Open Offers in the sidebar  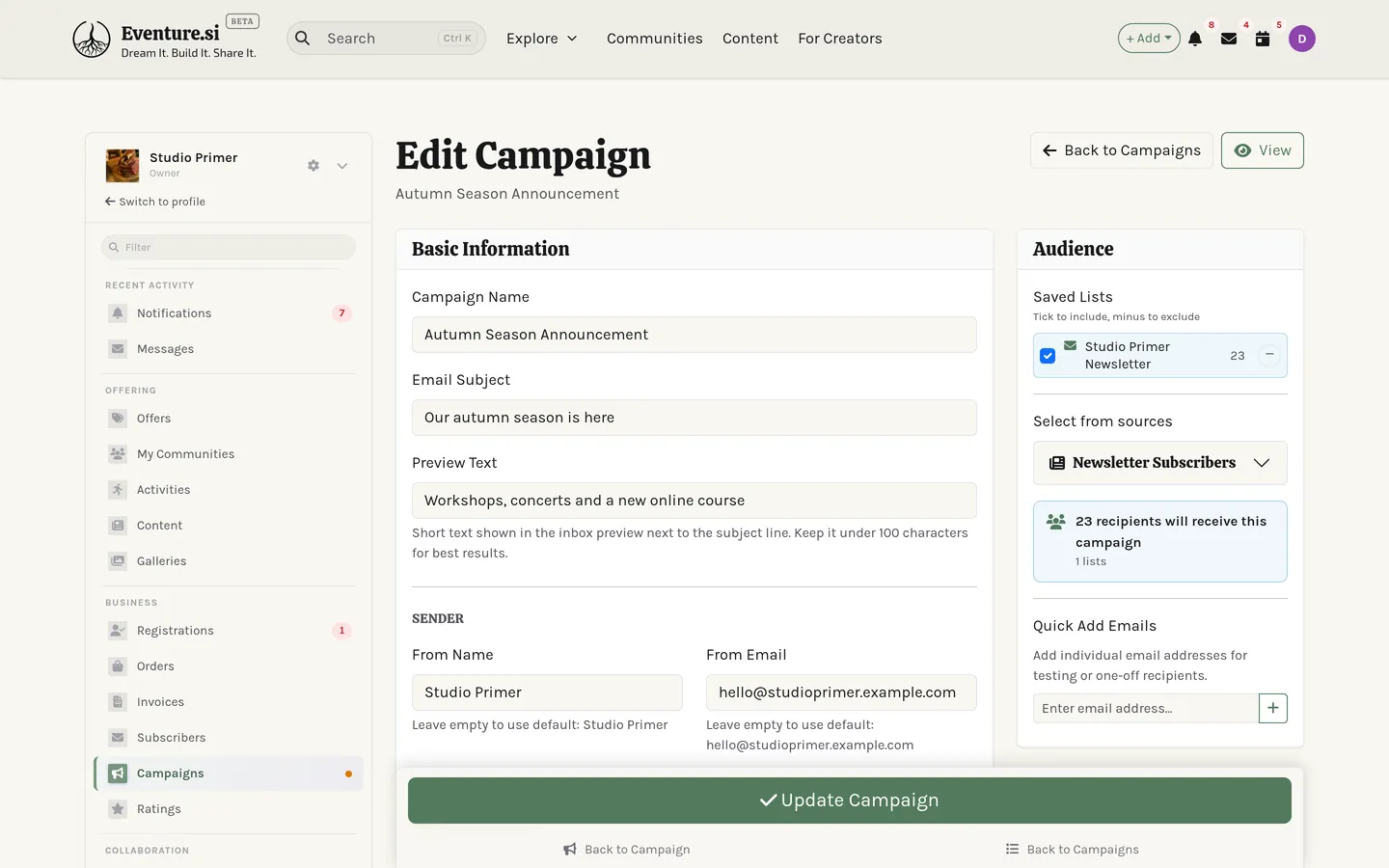229,419
